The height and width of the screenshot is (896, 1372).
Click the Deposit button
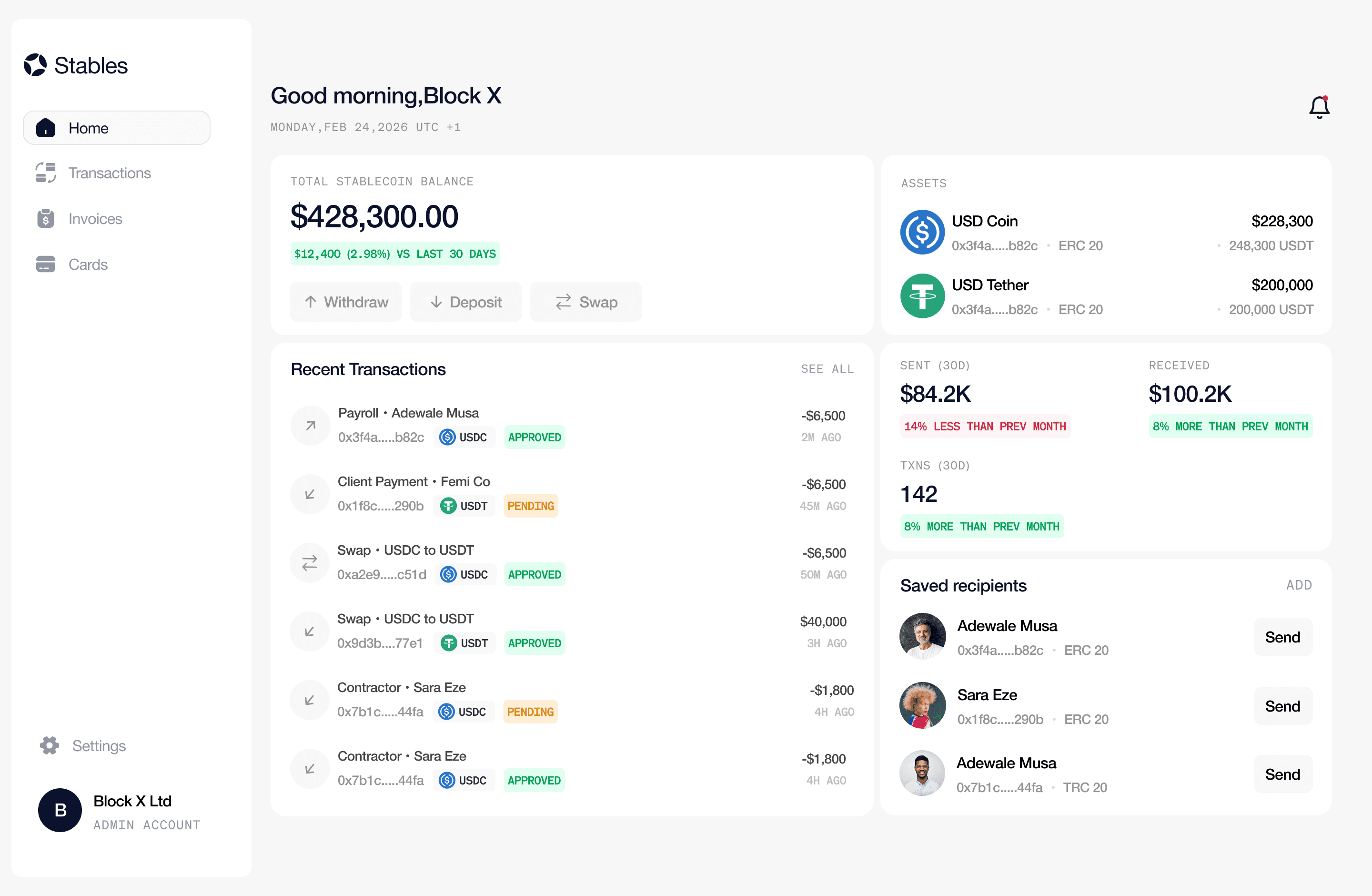(x=466, y=302)
